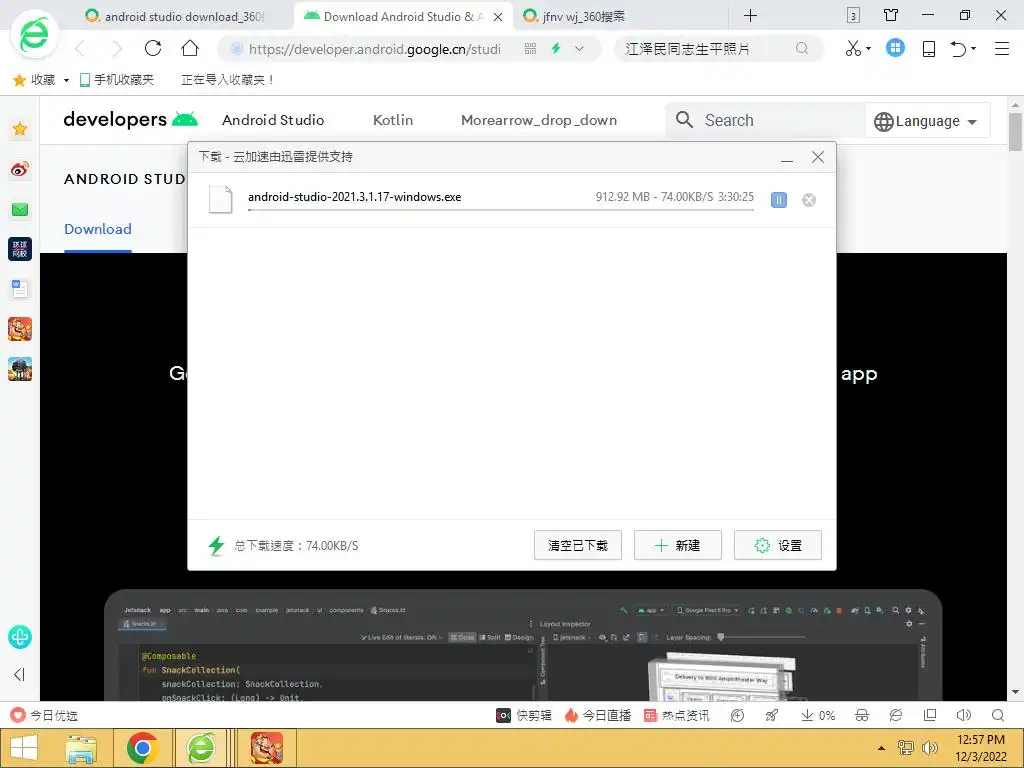
Task: Expand the undo closed tab dropdown arrow
Action: point(974,48)
